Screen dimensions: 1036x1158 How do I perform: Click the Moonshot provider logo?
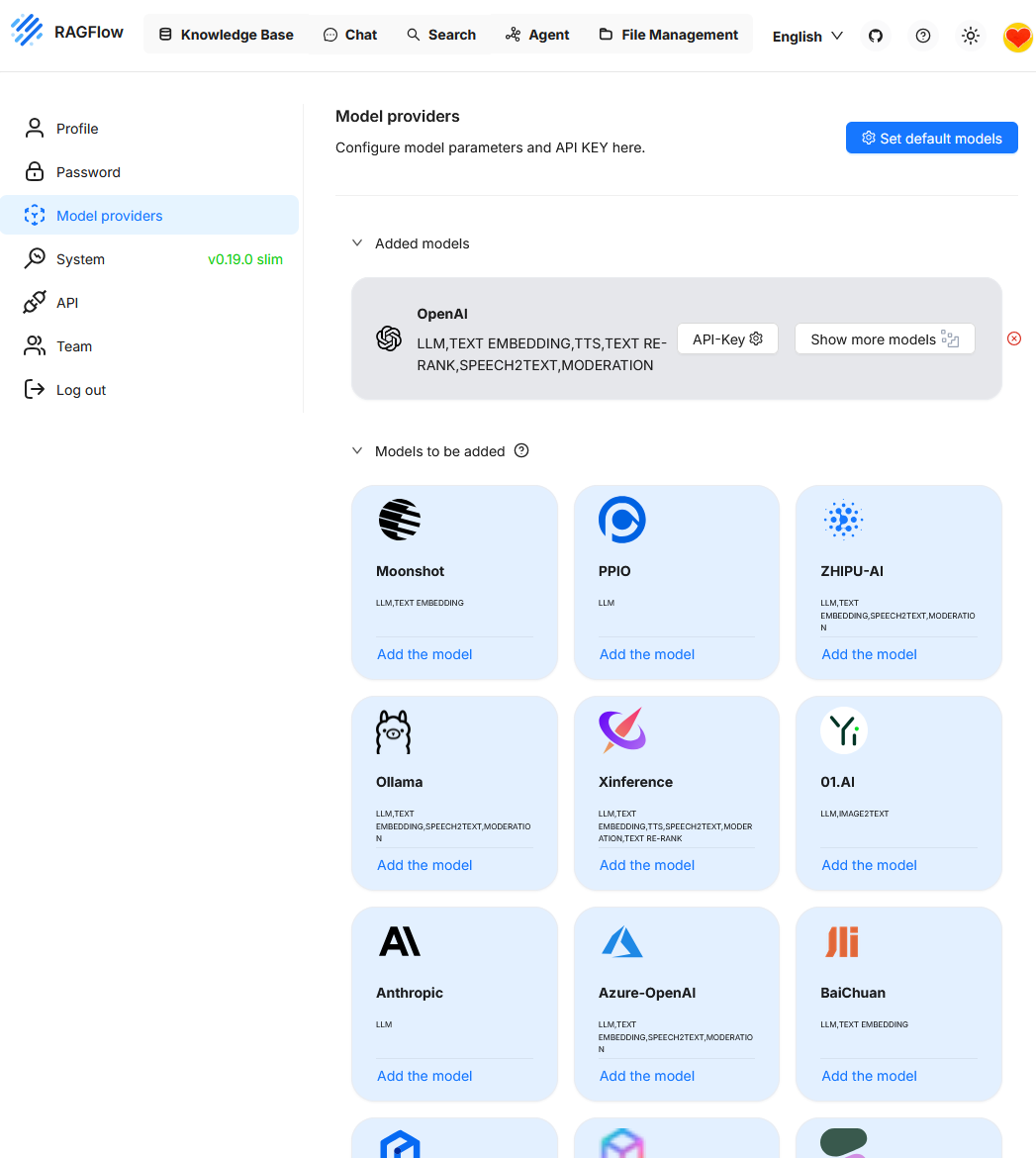tap(400, 520)
